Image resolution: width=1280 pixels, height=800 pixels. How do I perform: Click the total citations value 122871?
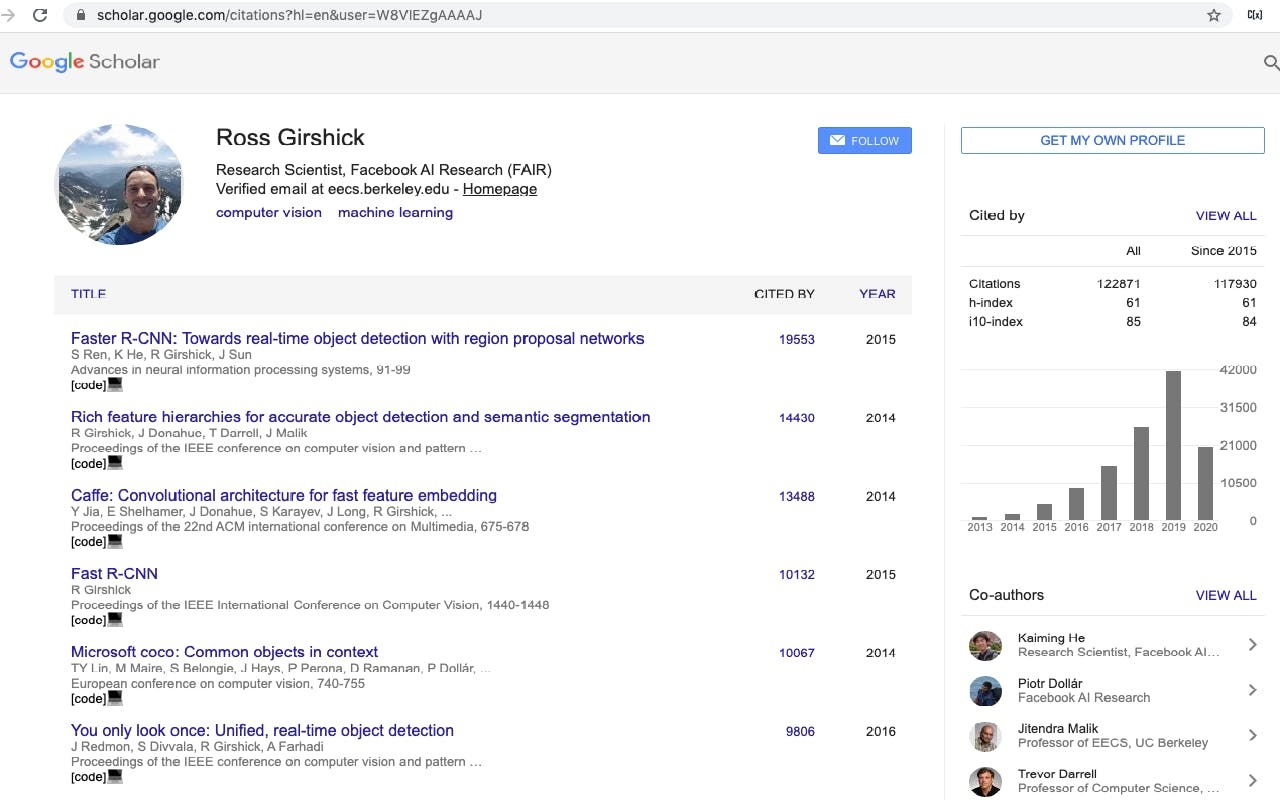(1118, 284)
